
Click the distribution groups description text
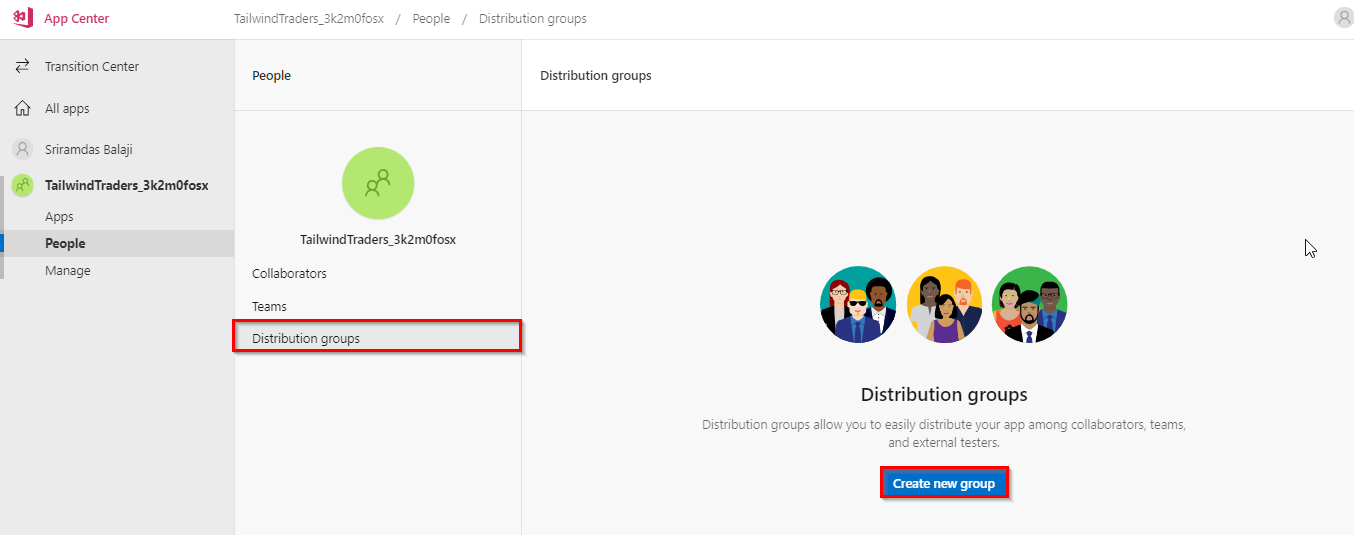point(944,433)
